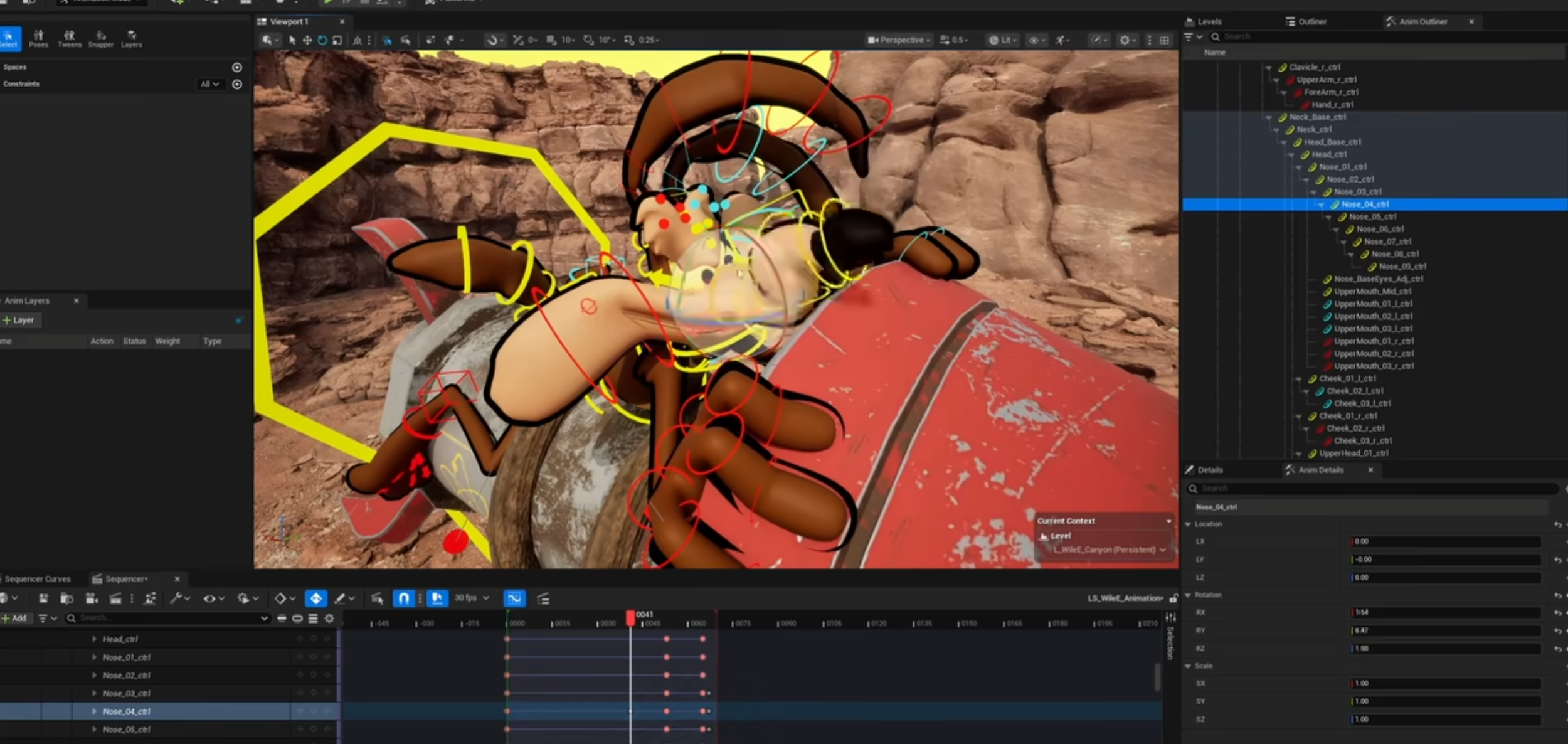Click the sequencer outliner settings gear
Image resolution: width=1568 pixels, height=744 pixels.
329,619
